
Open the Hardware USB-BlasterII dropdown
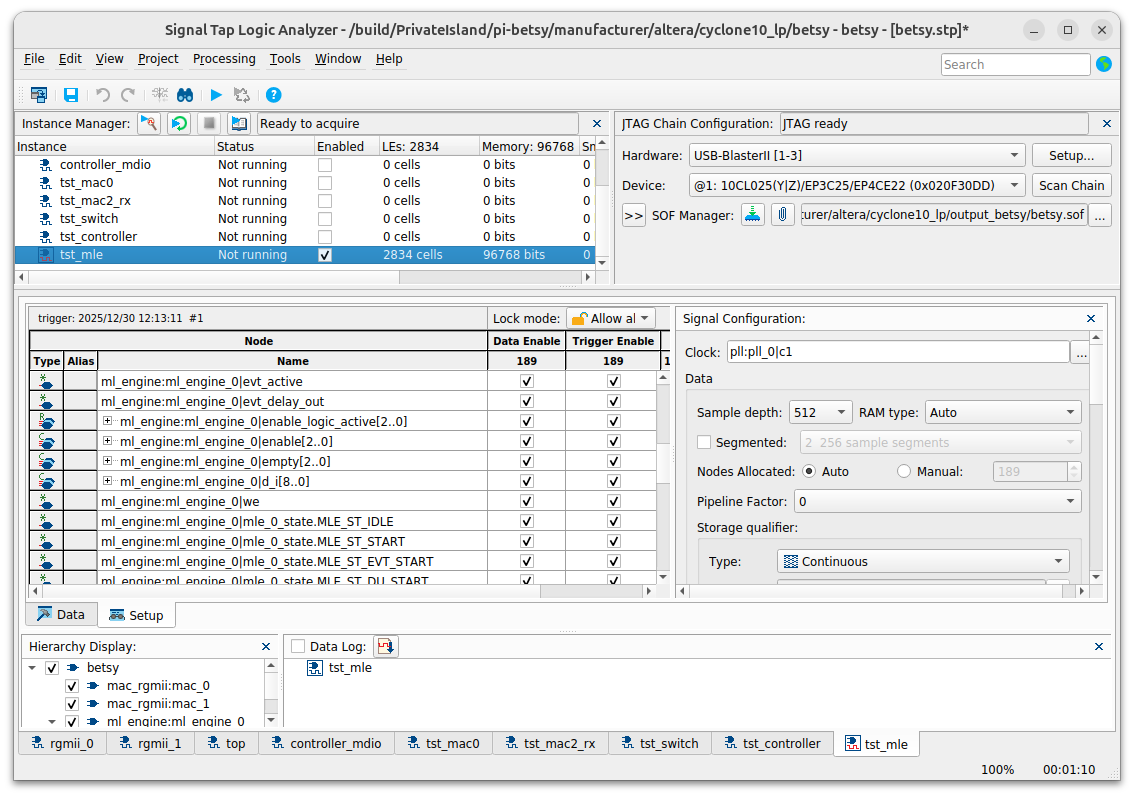pyautogui.click(x=856, y=156)
